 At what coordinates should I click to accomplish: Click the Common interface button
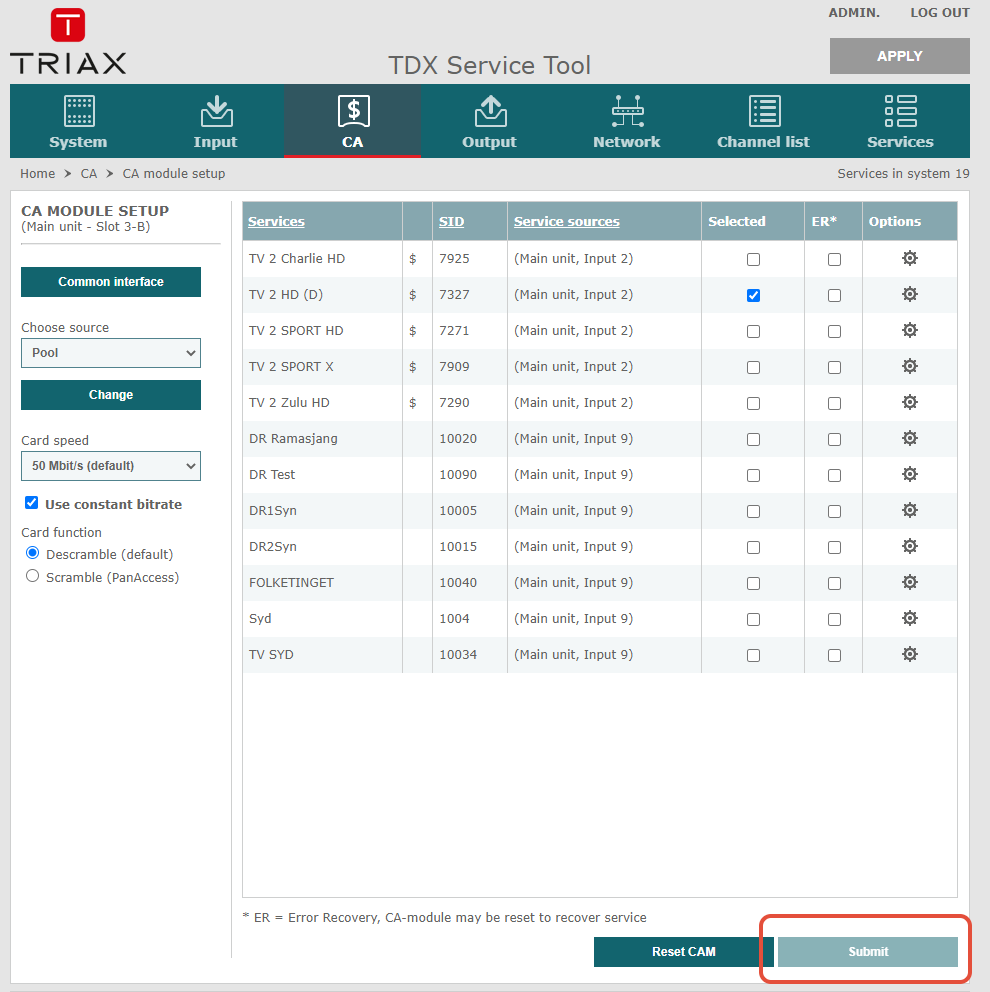tap(111, 282)
